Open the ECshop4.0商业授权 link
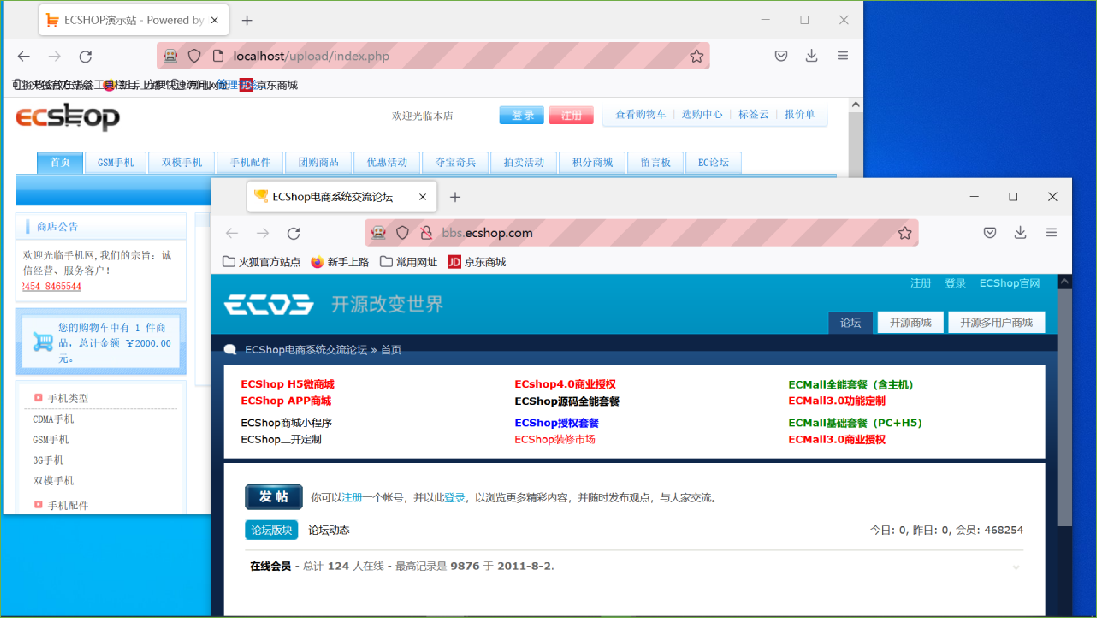 pyautogui.click(x=565, y=384)
